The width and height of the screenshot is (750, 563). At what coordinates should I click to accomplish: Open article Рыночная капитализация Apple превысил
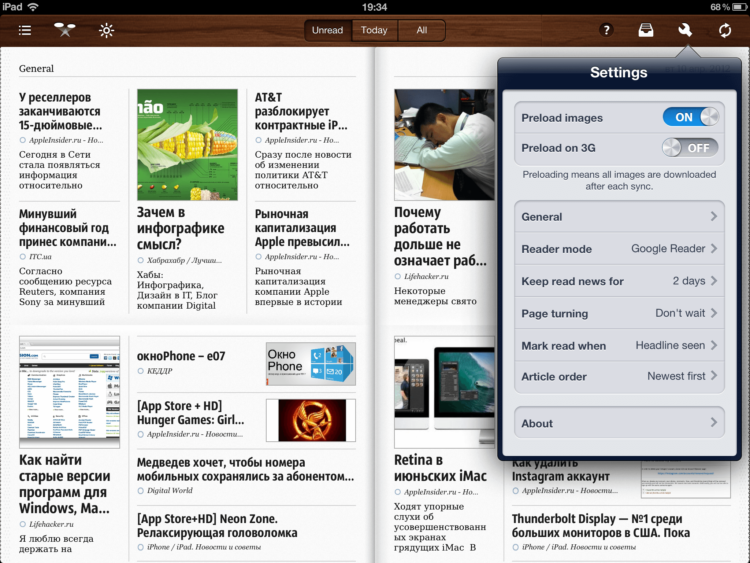click(x=302, y=228)
